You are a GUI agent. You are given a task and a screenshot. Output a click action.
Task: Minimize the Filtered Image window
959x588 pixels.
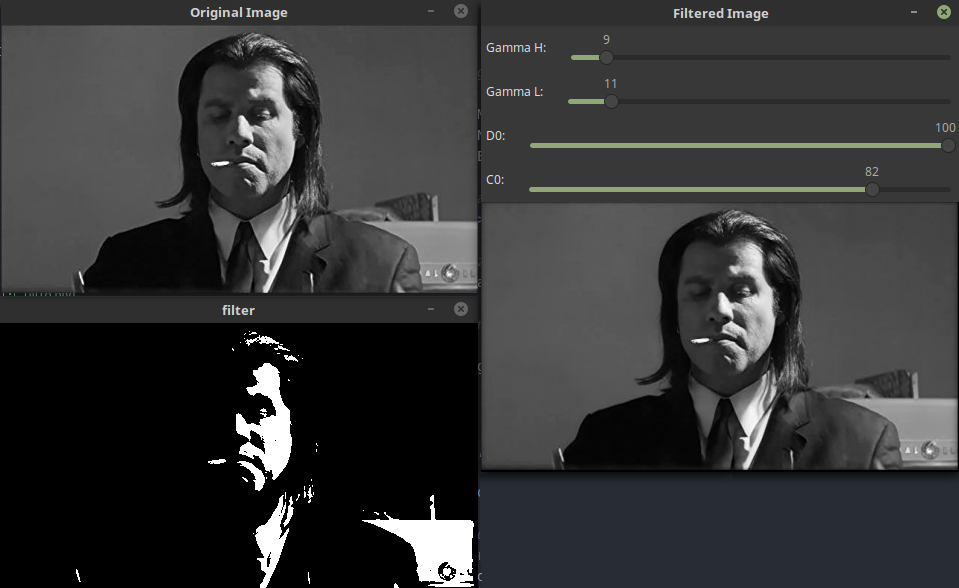[914, 12]
